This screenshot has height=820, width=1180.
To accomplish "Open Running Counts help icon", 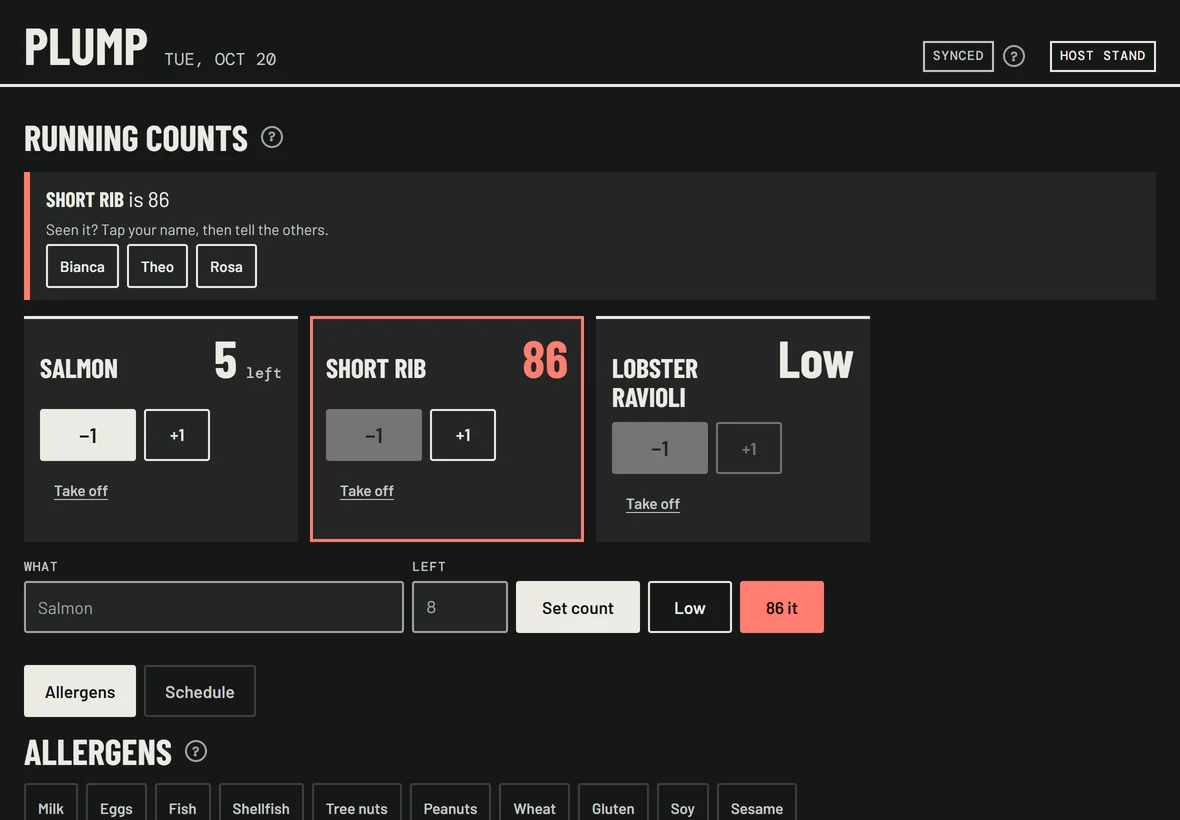I will 272,138.
